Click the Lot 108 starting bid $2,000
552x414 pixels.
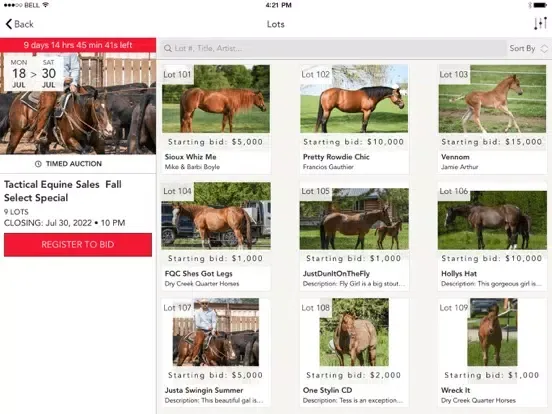pos(353,375)
